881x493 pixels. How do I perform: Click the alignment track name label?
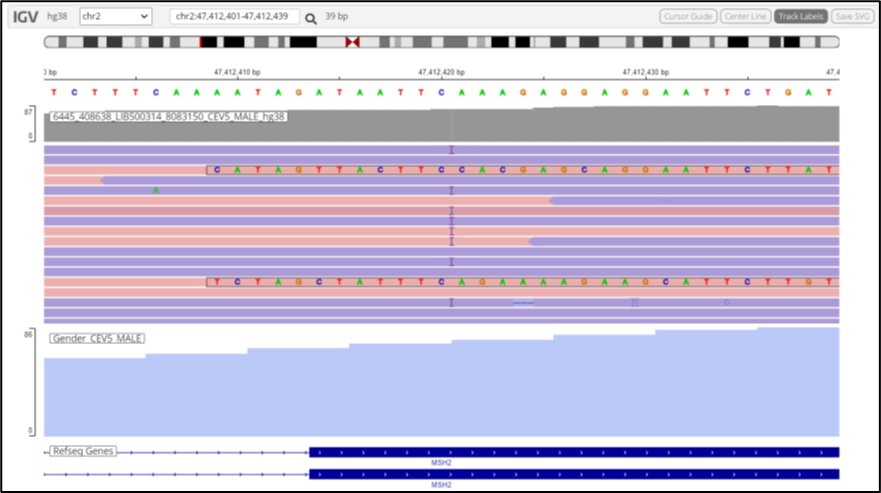tap(169, 116)
